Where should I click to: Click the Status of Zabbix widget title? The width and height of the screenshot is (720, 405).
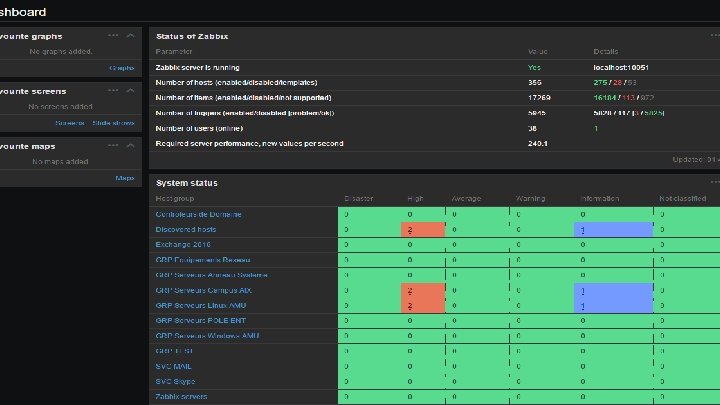(x=192, y=36)
